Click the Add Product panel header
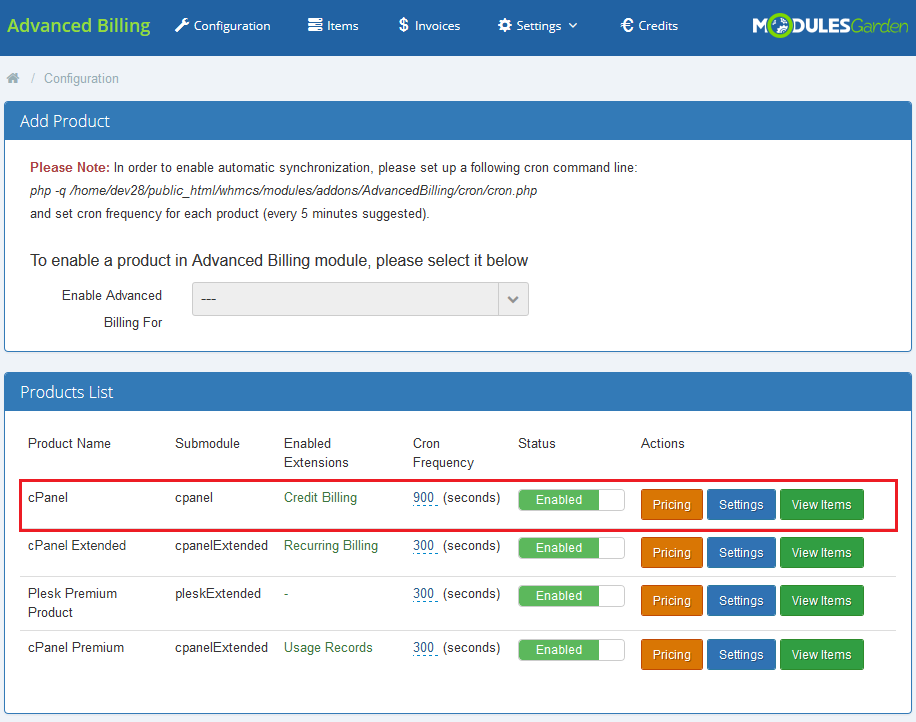Viewport: 916px width, 722px height. (x=458, y=121)
